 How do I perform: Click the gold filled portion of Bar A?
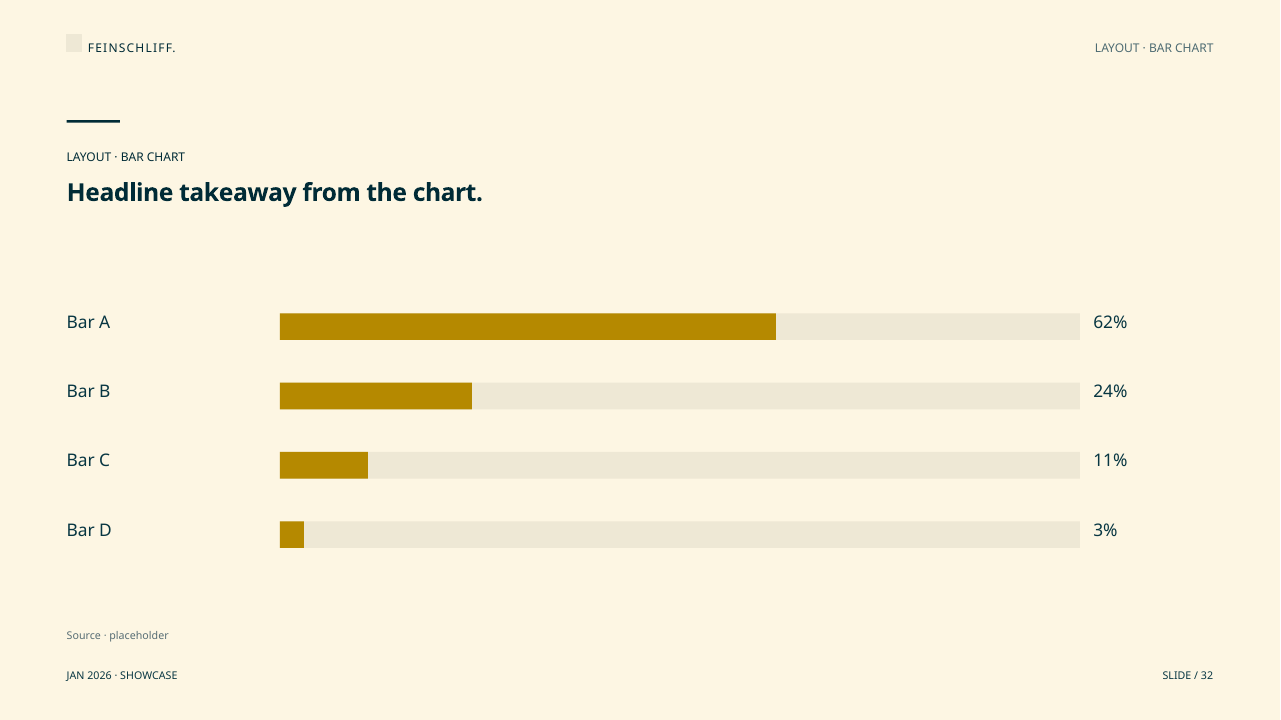point(528,327)
